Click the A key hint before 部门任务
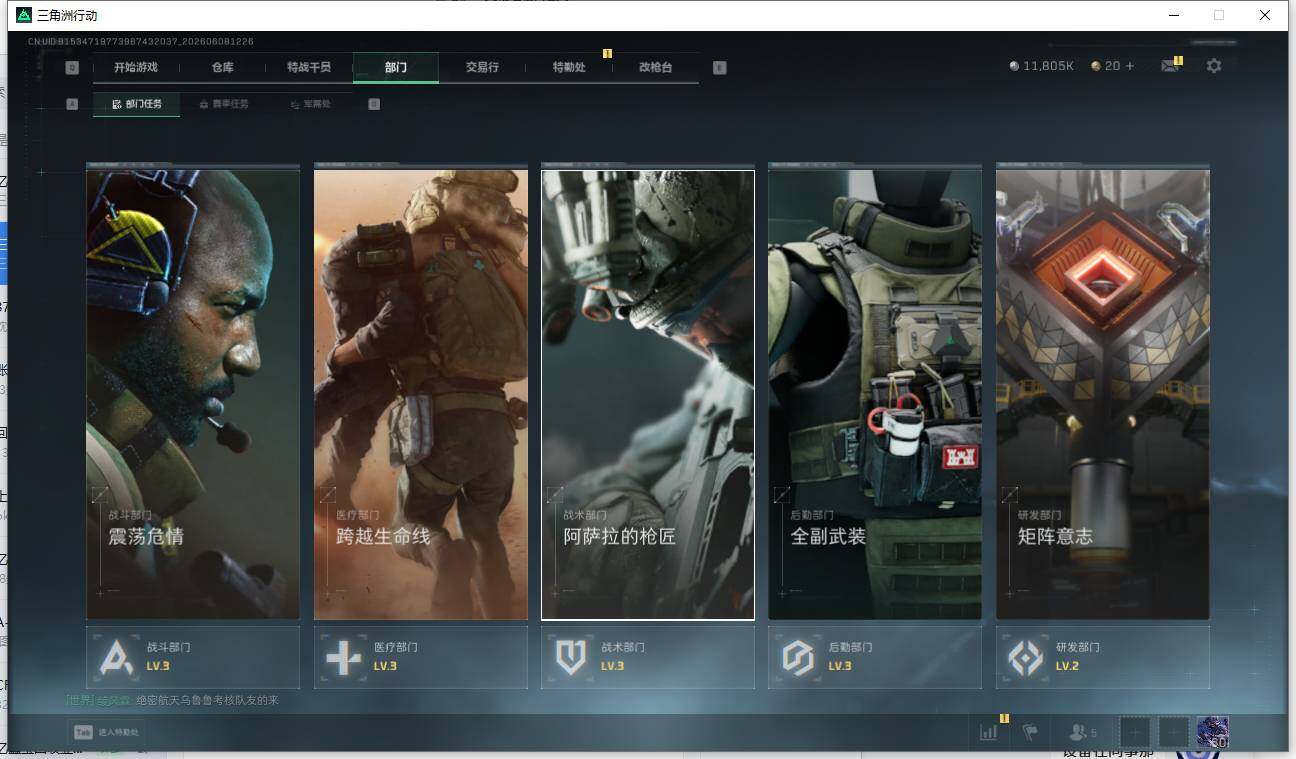The height and width of the screenshot is (759, 1296). click(x=72, y=103)
